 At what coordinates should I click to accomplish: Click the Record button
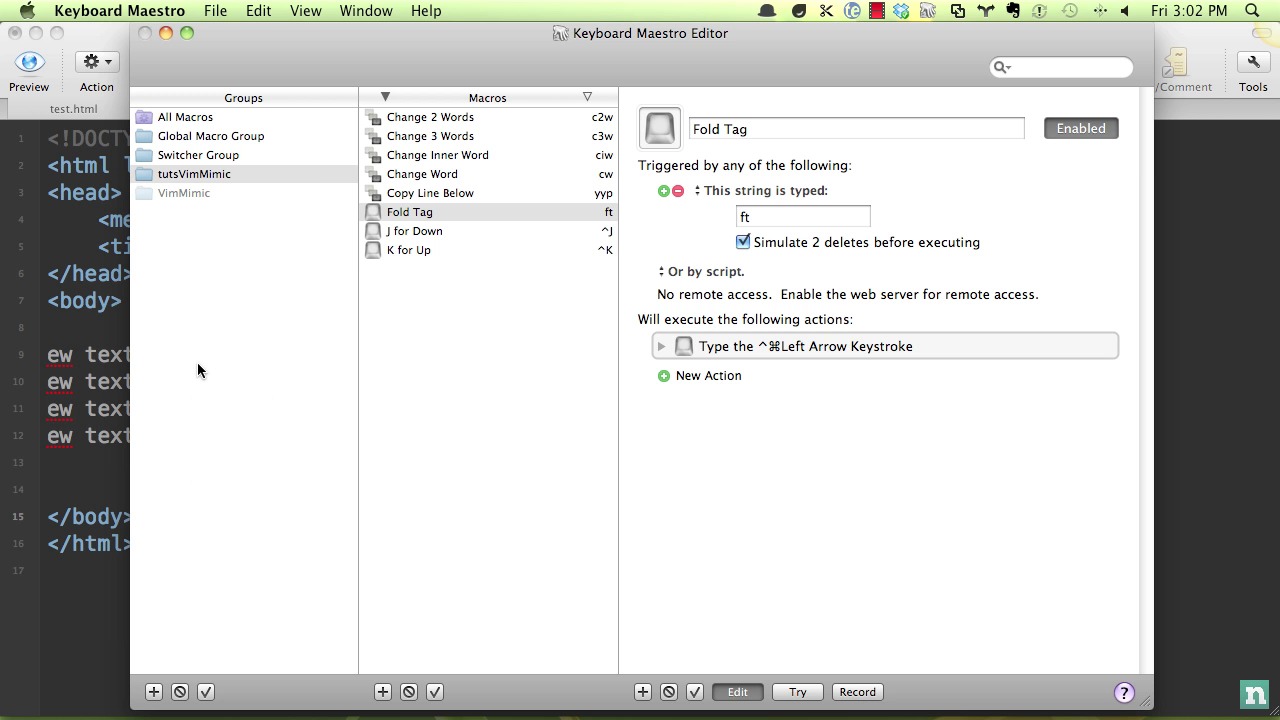tap(857, 692)
